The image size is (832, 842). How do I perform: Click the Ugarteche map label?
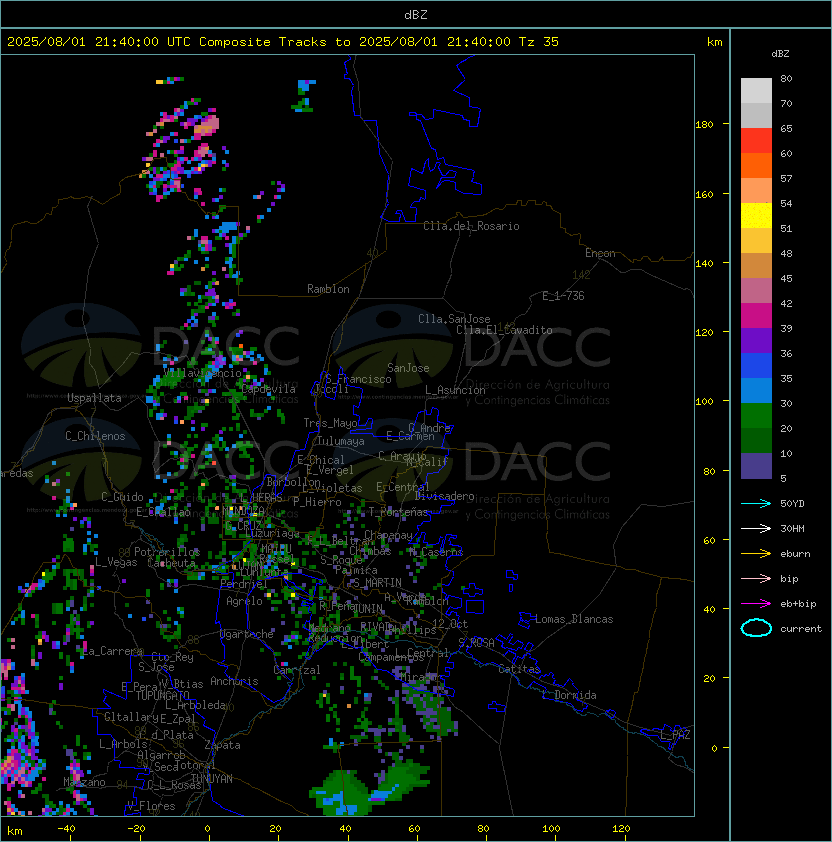(247, 634)
